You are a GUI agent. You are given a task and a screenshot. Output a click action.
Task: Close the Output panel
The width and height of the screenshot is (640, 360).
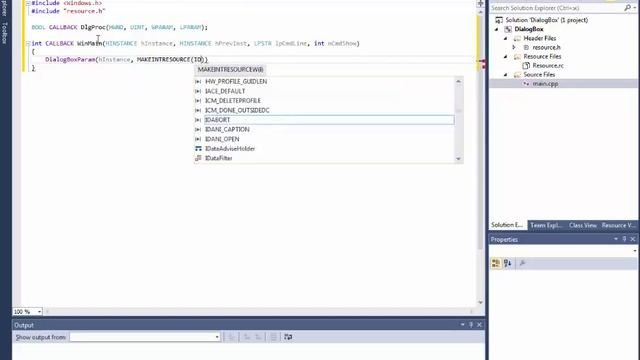(x=479, y=325)
